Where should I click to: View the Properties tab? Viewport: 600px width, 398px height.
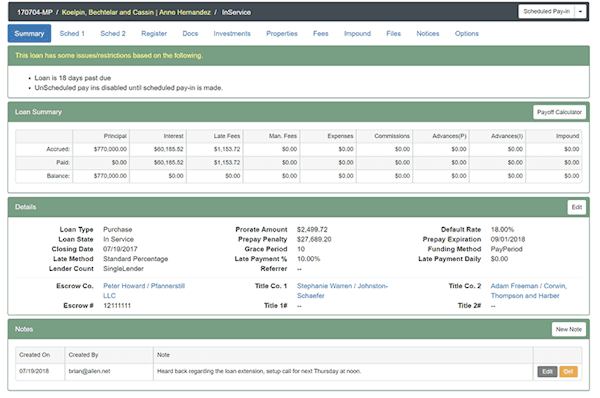click(x=282, y=34)
